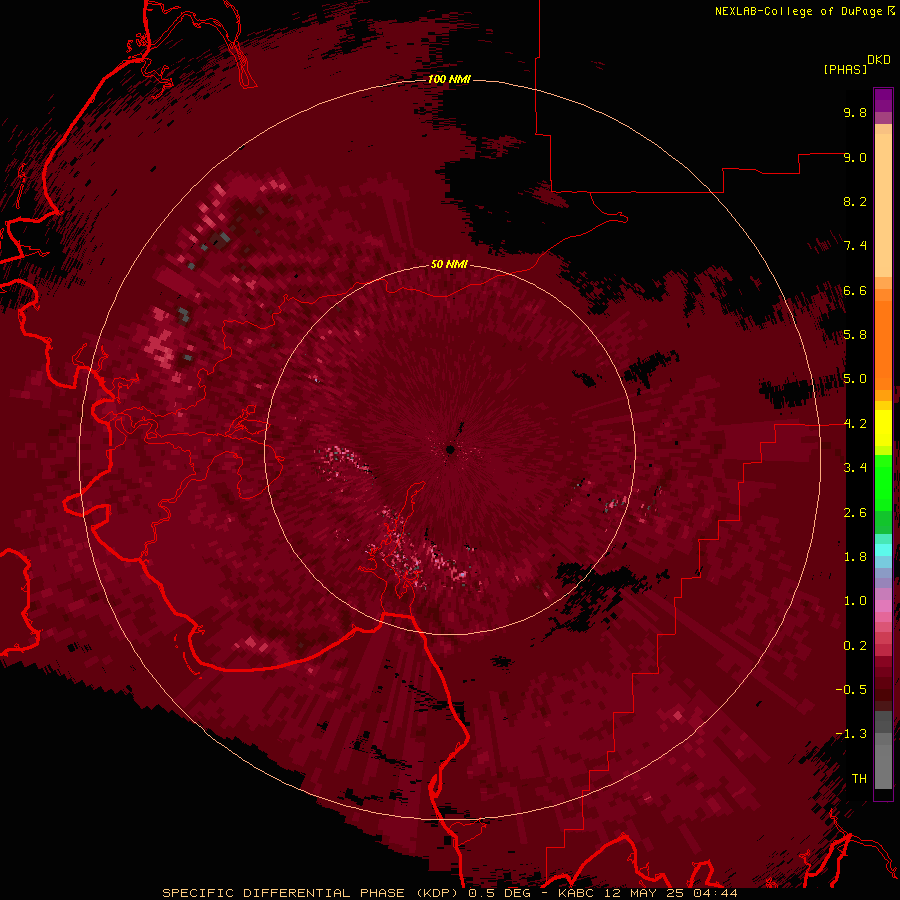Click the 4.2 scale value
Screen dimensions: 900x900
855,424
